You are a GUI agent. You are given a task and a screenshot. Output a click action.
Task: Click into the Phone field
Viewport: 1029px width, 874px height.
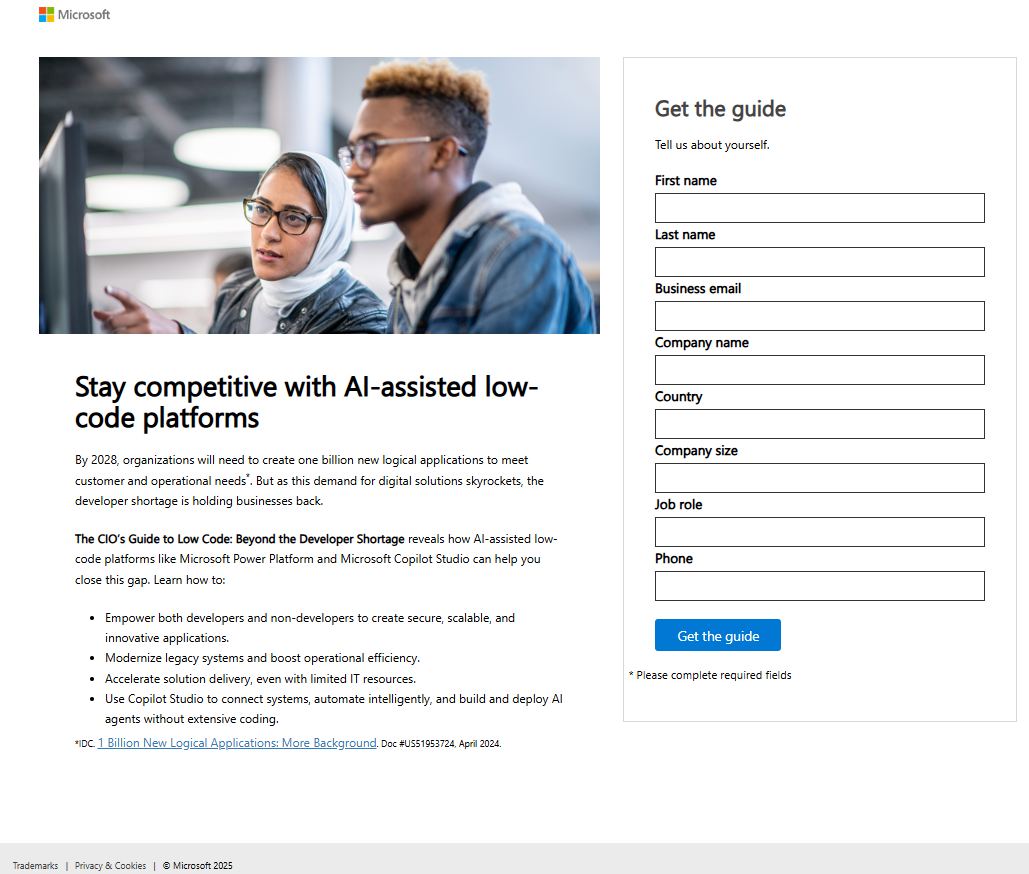(819, 586)
